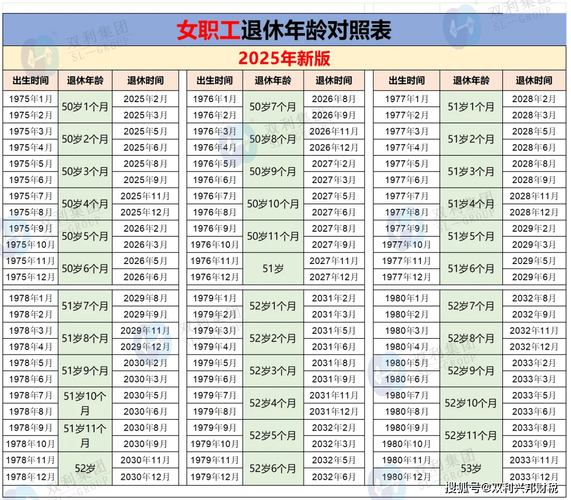Select the 52岁5个月 cell
Screen dimensions: 571x500
click(273, 436)
